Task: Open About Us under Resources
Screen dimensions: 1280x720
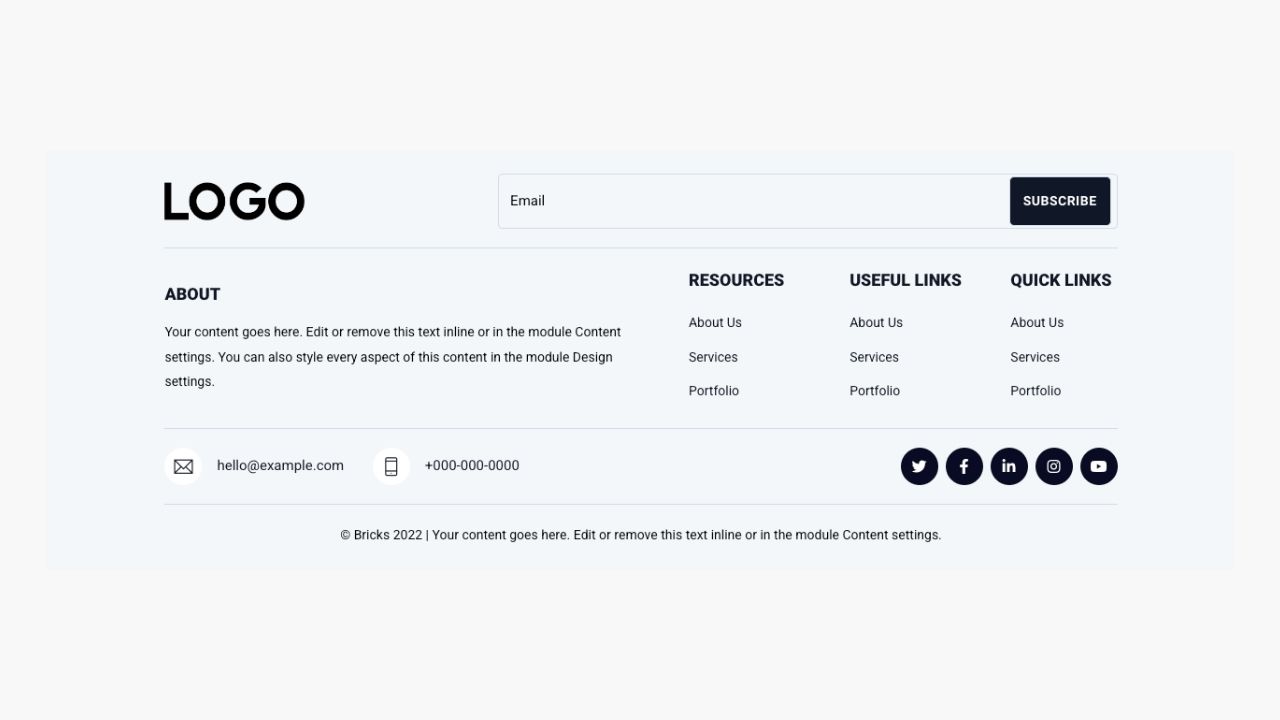Action: (715, 323)
